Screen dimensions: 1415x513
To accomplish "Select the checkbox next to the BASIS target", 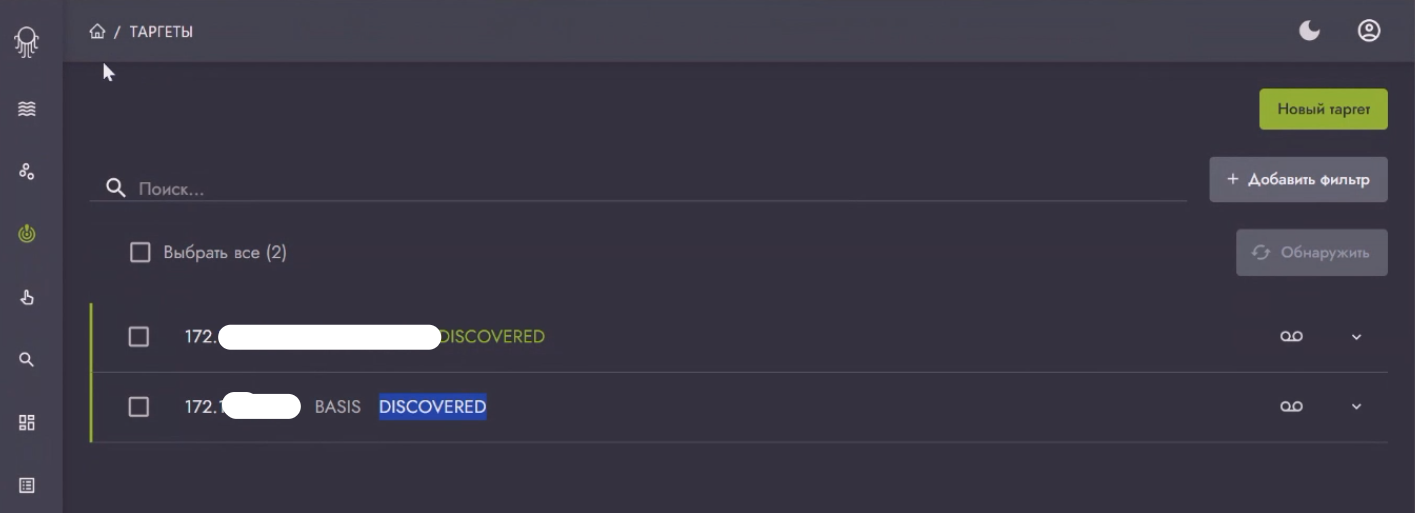I will (139, 407).
